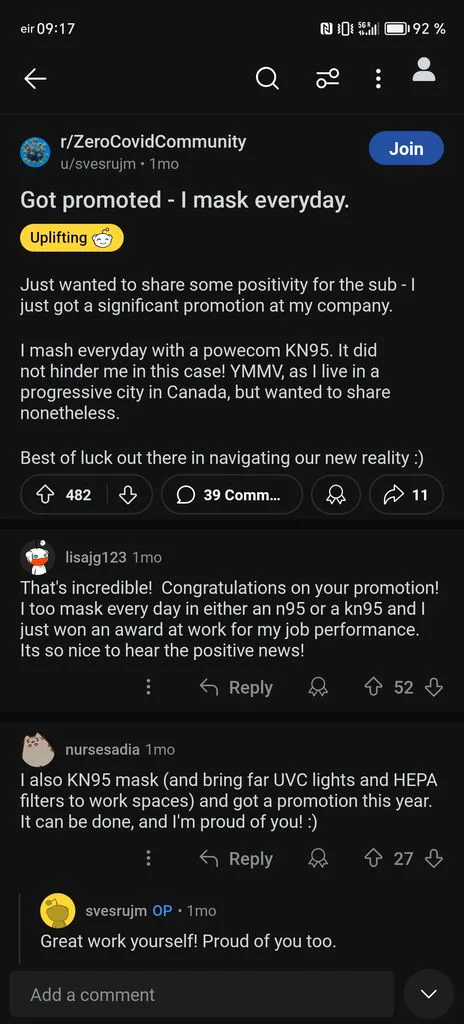The image size is (464, 1024).
Task: Upvote the post with 482 votes
Action: [46, 495]
